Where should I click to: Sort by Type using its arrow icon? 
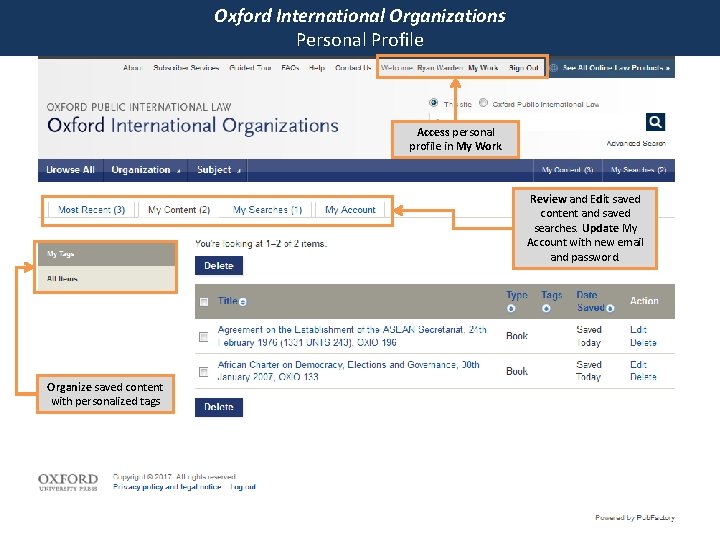511,309
